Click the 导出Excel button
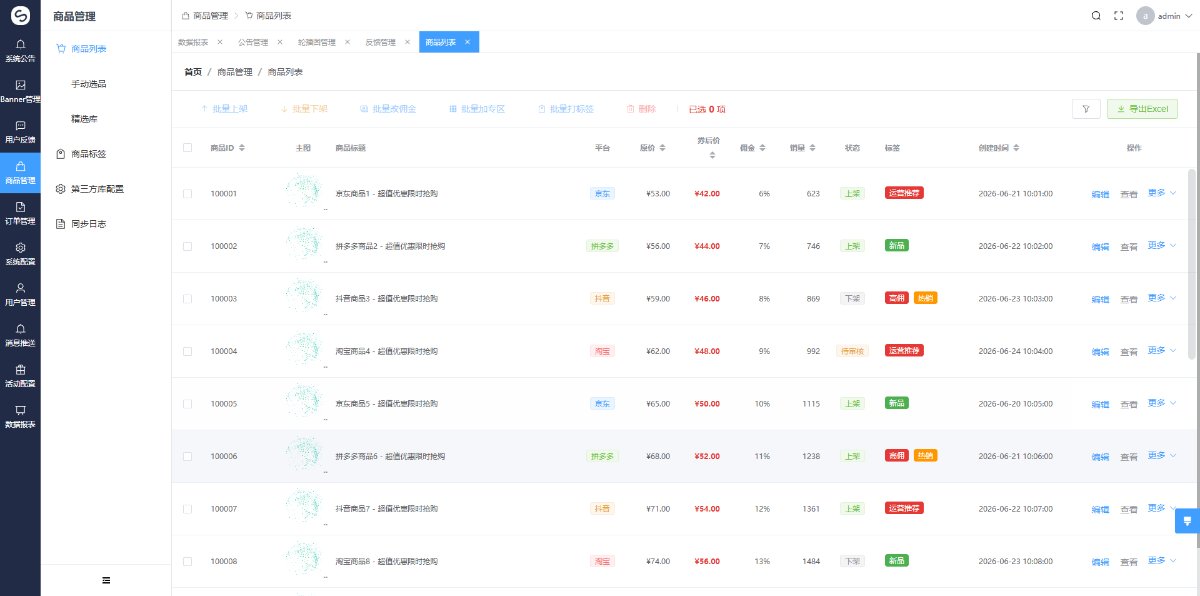Image resolution: width=1200 pixels, height=596 pixels. tap(1142, 109)
